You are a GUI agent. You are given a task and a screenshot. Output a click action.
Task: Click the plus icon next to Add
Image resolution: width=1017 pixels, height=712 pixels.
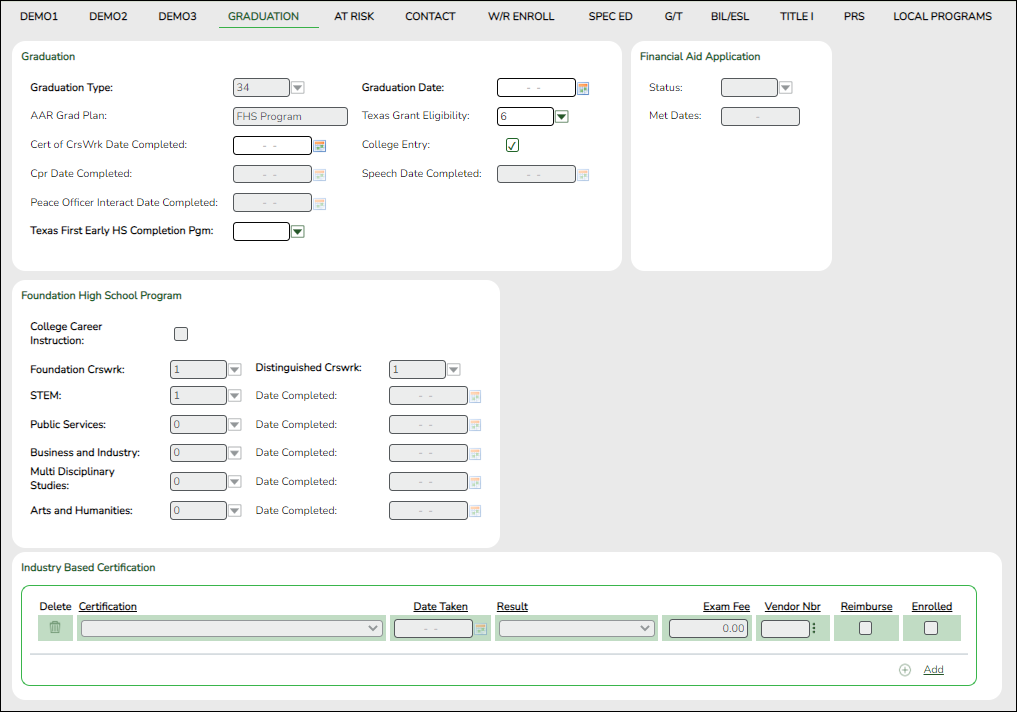[x=905, y=669]
